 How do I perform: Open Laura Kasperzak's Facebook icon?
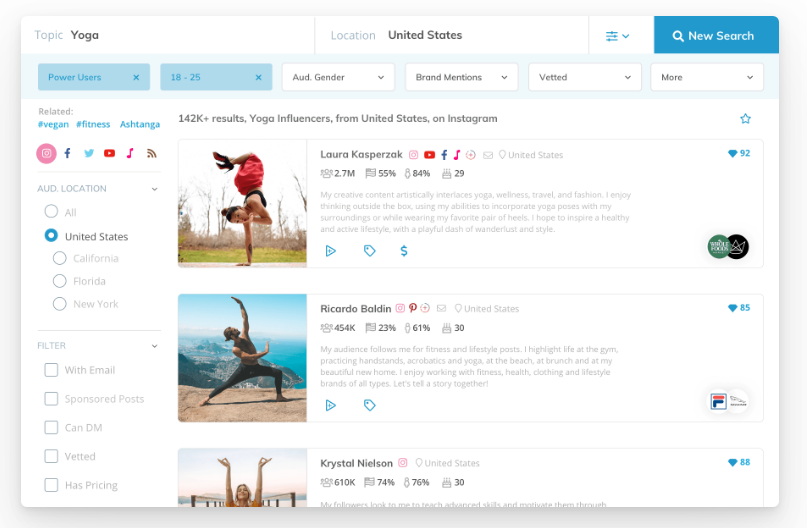click(444, 155)
